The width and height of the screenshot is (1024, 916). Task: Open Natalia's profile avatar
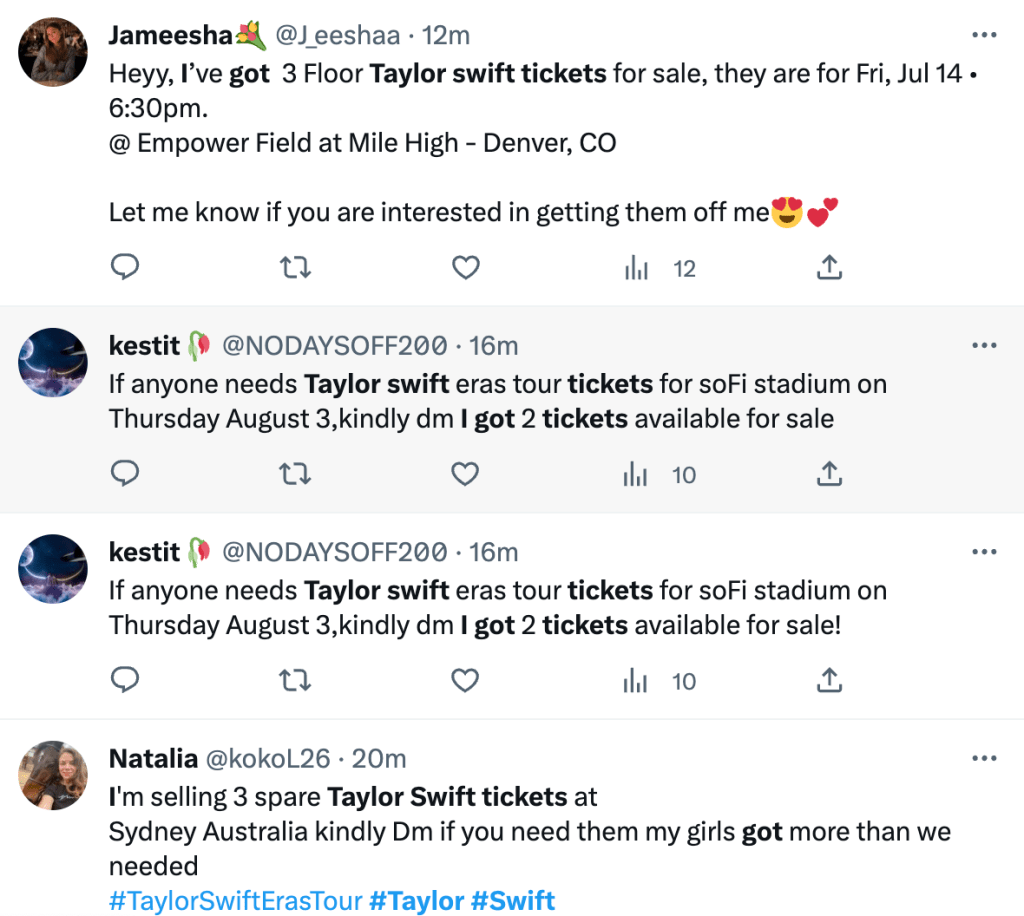53,775
